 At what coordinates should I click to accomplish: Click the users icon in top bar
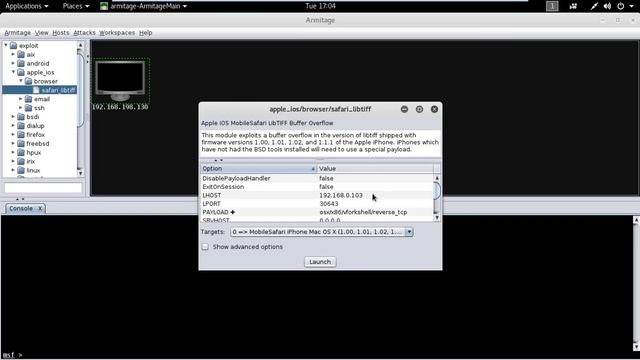[573, 6]
